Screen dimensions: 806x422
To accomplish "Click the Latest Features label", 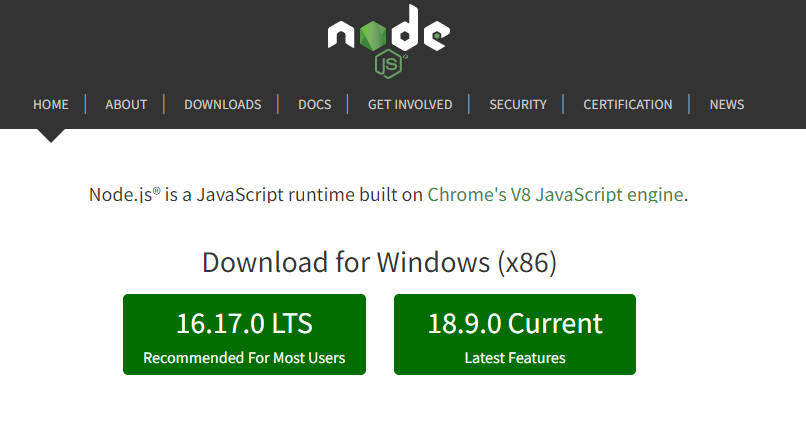I will (515, 358).
